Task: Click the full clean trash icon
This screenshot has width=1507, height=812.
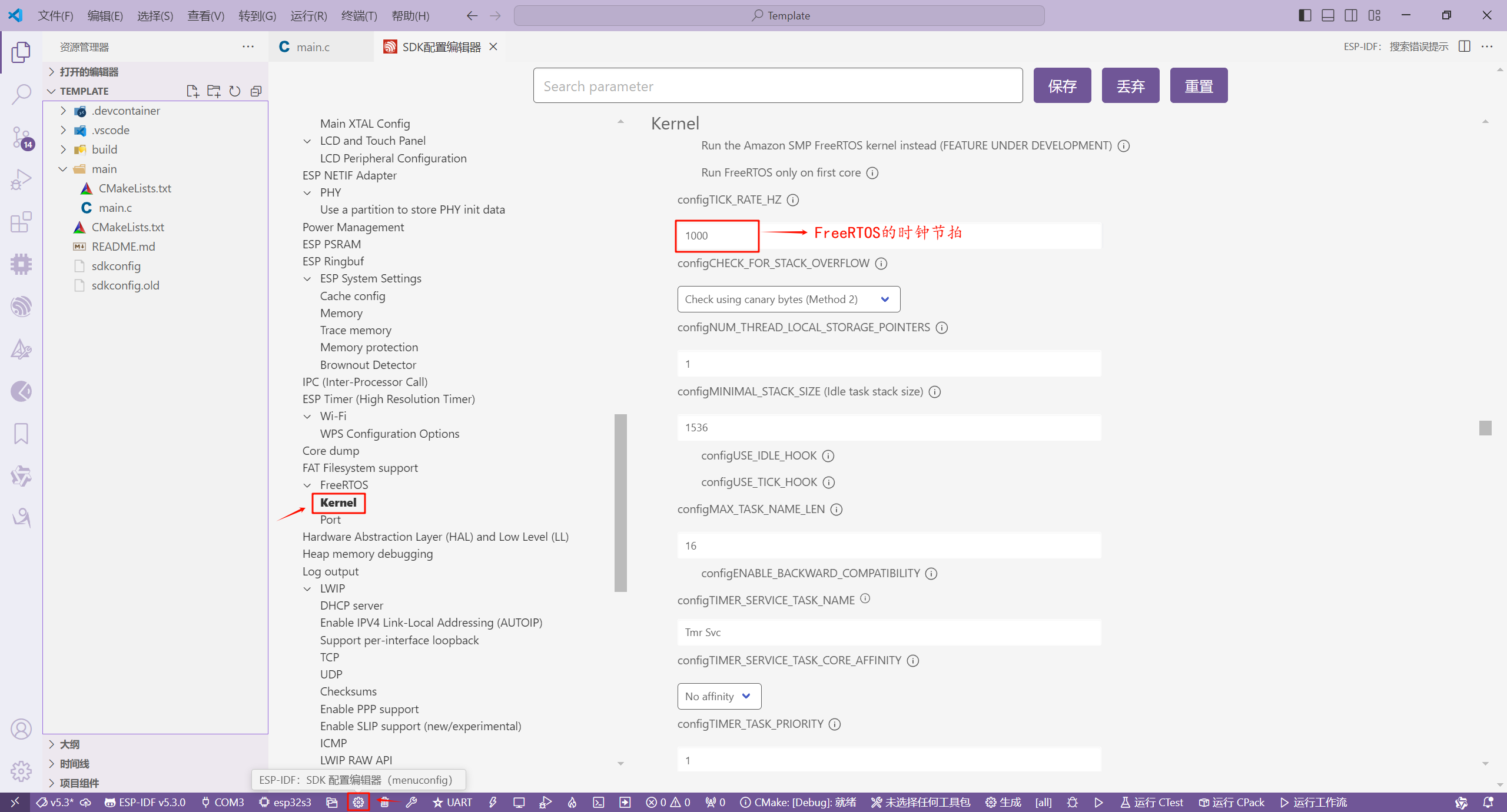Action: [384, 802]
